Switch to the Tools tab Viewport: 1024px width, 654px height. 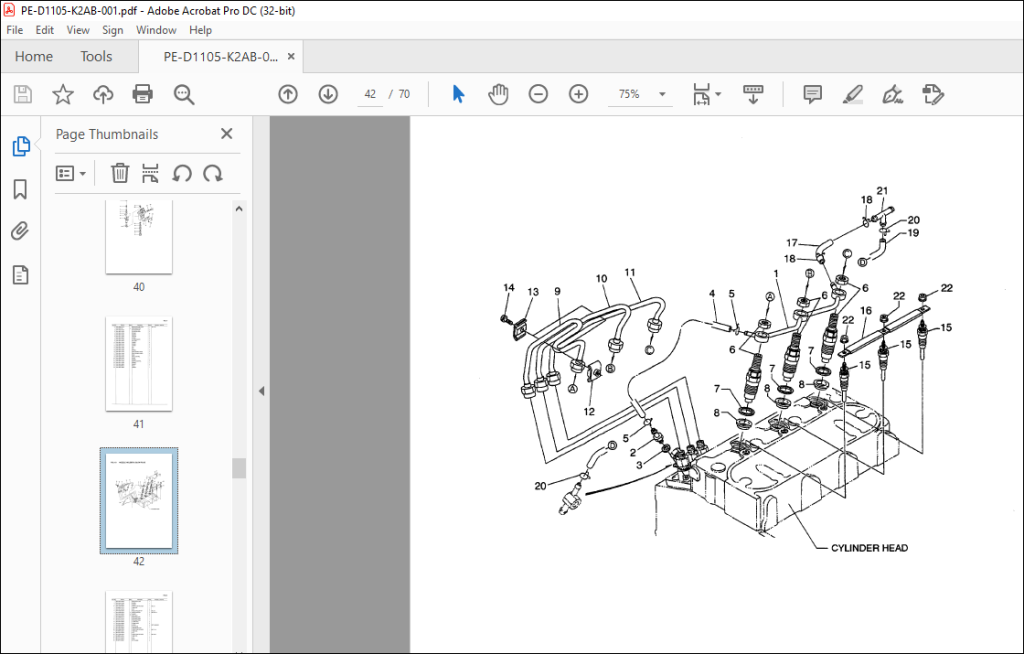96,57
